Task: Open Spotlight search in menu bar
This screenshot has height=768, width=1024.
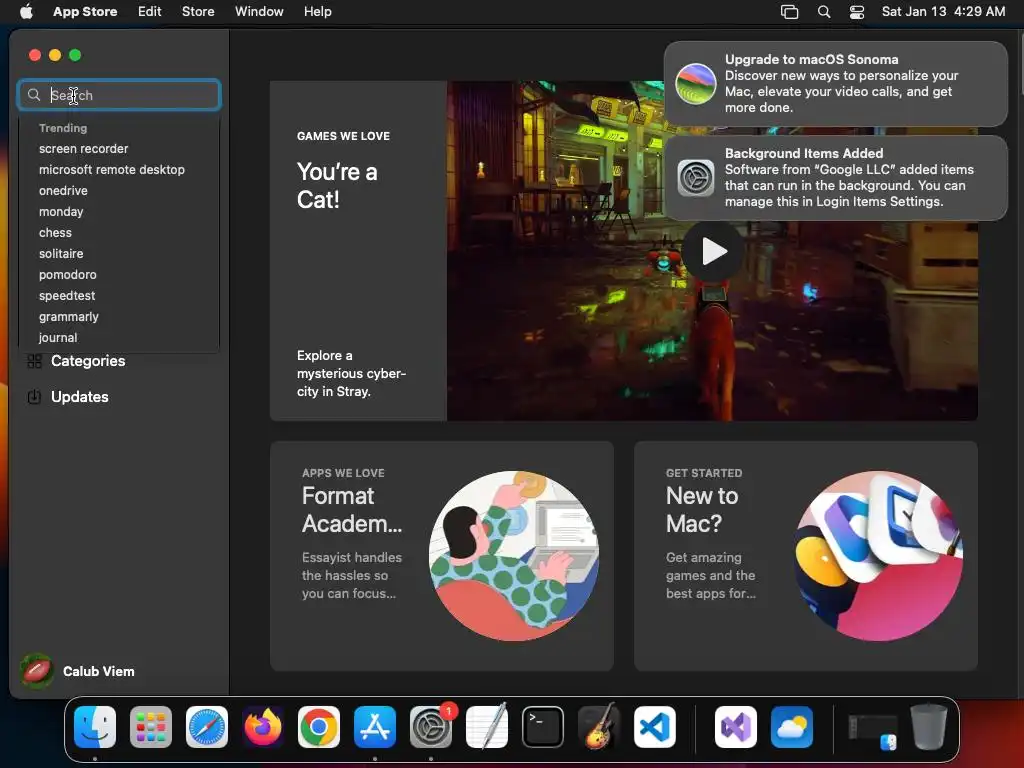Action: [824, 12]
